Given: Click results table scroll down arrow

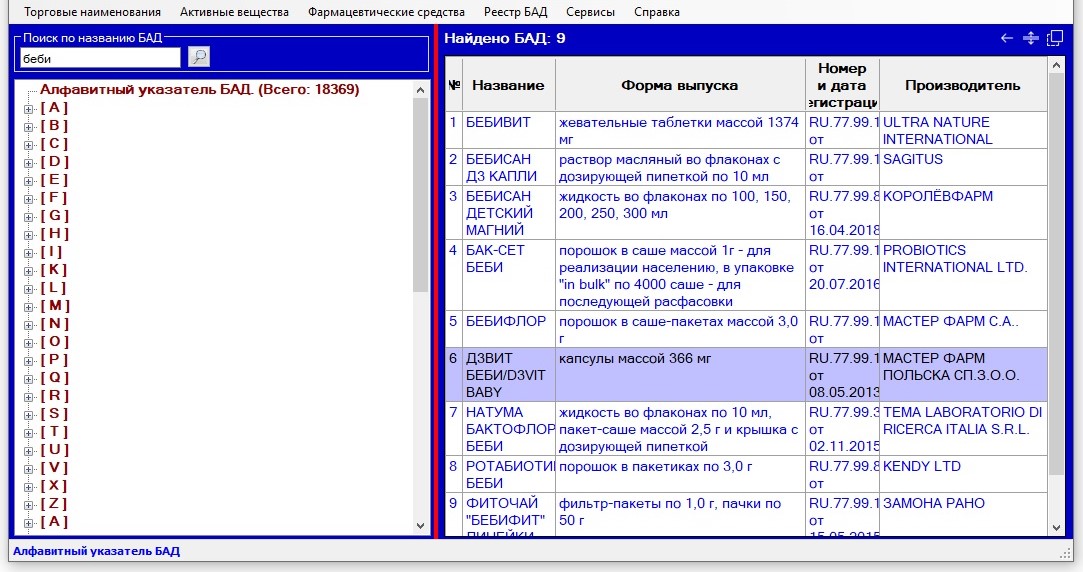Looking at the screenshot, I should click(x=1055, y=527).
